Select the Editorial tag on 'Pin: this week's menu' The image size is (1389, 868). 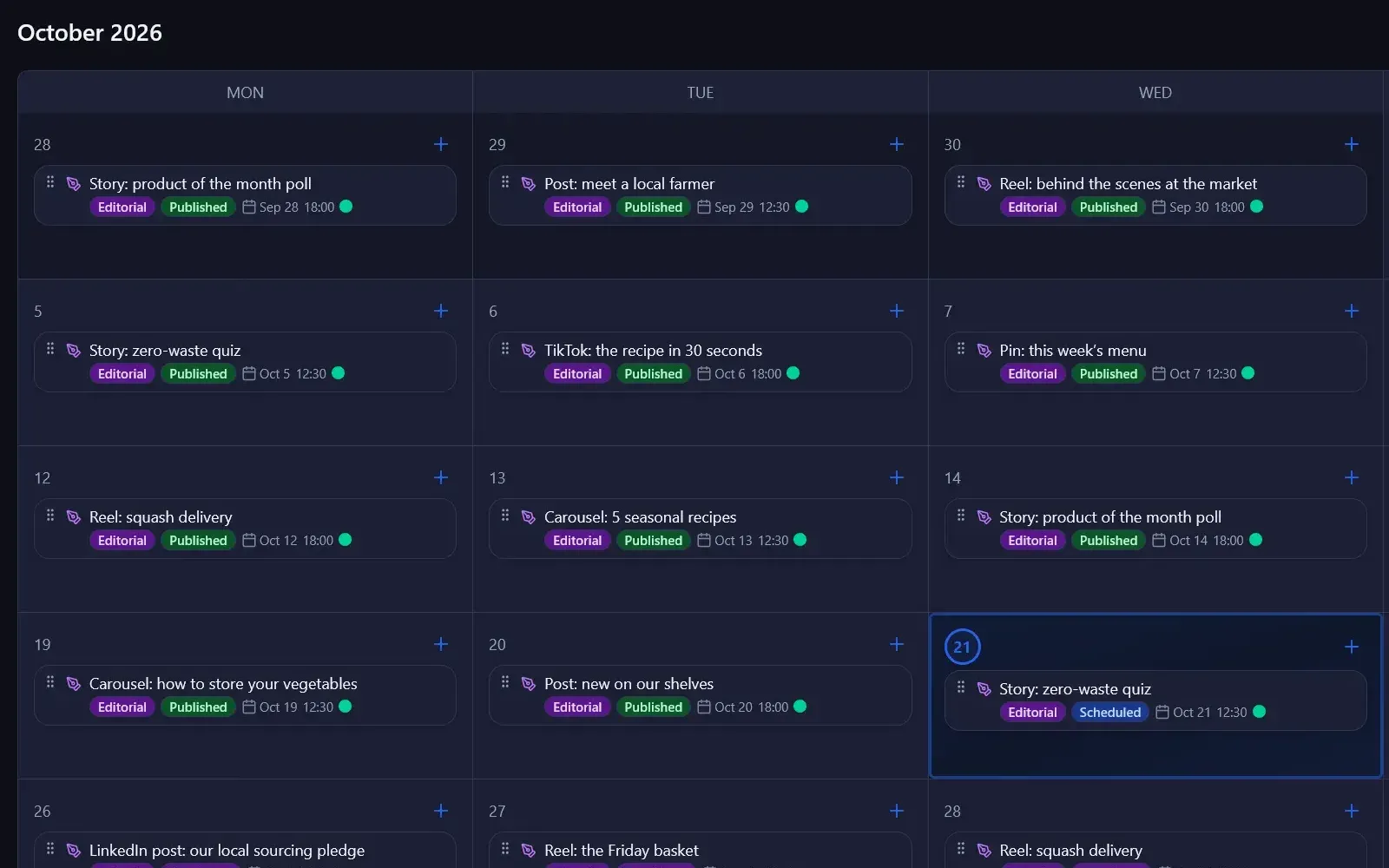1032,373
